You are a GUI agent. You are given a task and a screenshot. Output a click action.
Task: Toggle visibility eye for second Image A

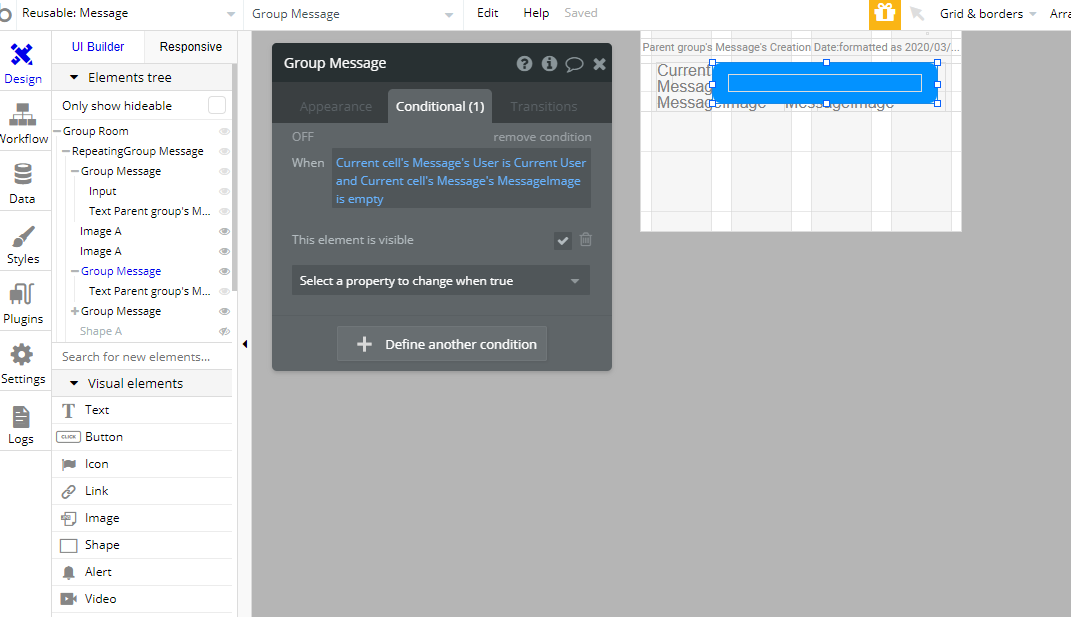point(224,251)
